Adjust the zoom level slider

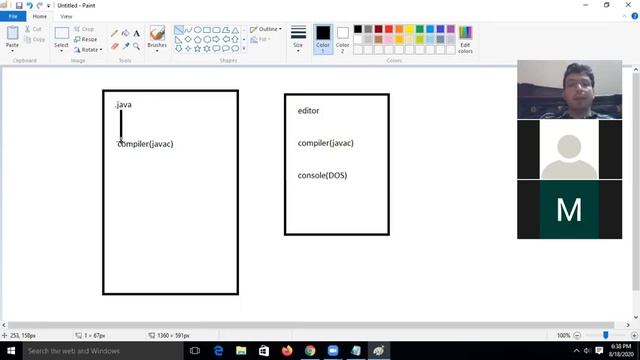pyautogui.click(x=606, y=335)
